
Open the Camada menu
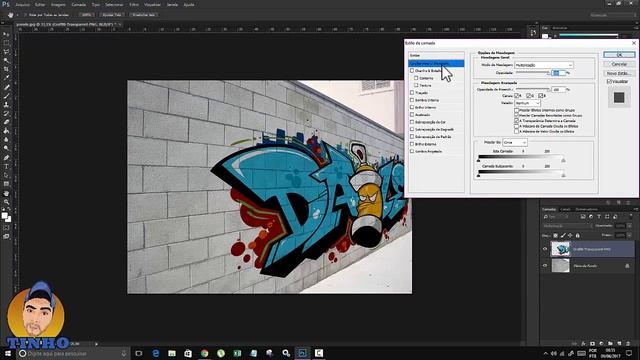pos(78,4)
